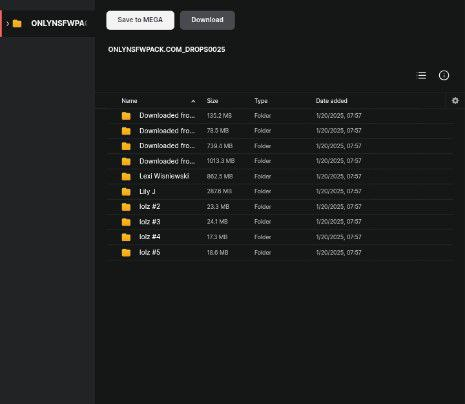Select 'Downloaded fro...' name in 739.4 MB row
Image resolution: width=465 pixels, height=404 pixels.
tap(167, 146)
